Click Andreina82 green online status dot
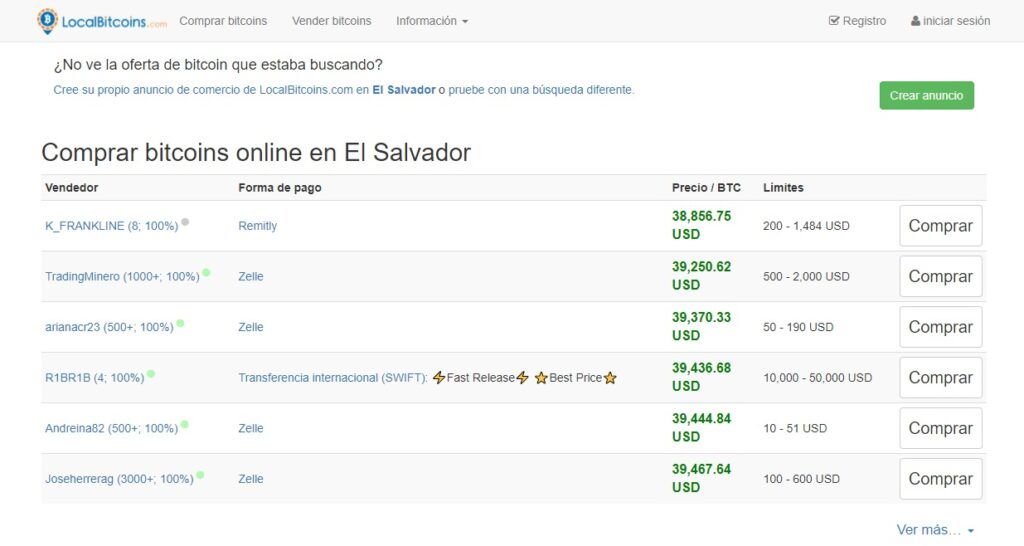The image size is (1024, 546). coord(185,425)
